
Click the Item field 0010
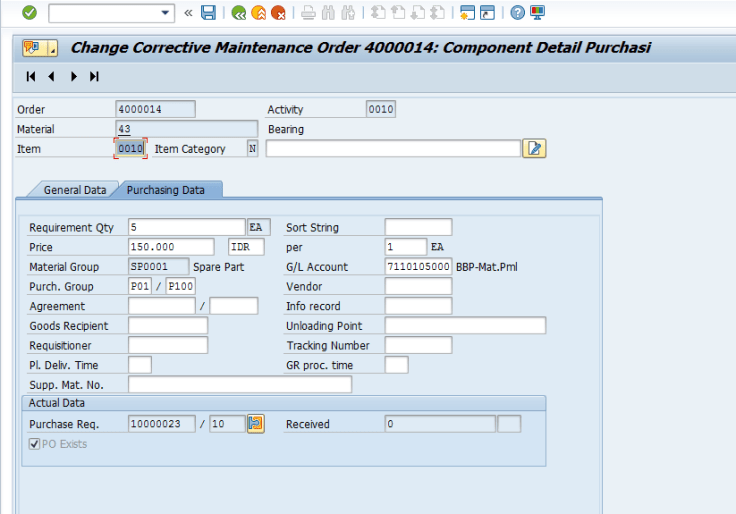point(130,149)
